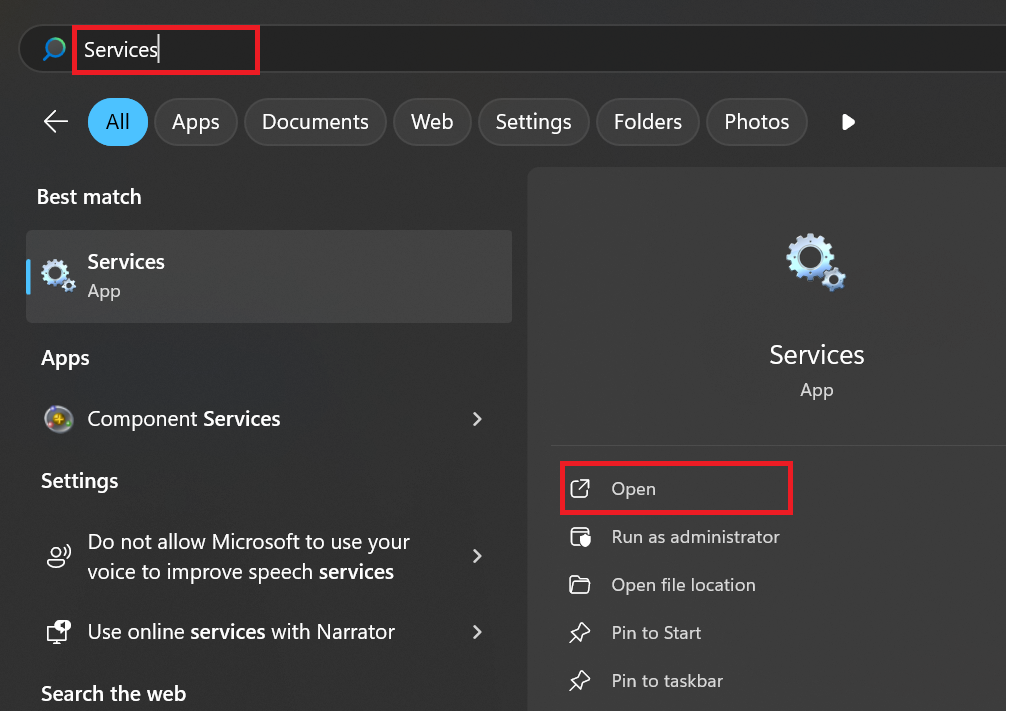Open the speech services voice setting

pos(269,556)
